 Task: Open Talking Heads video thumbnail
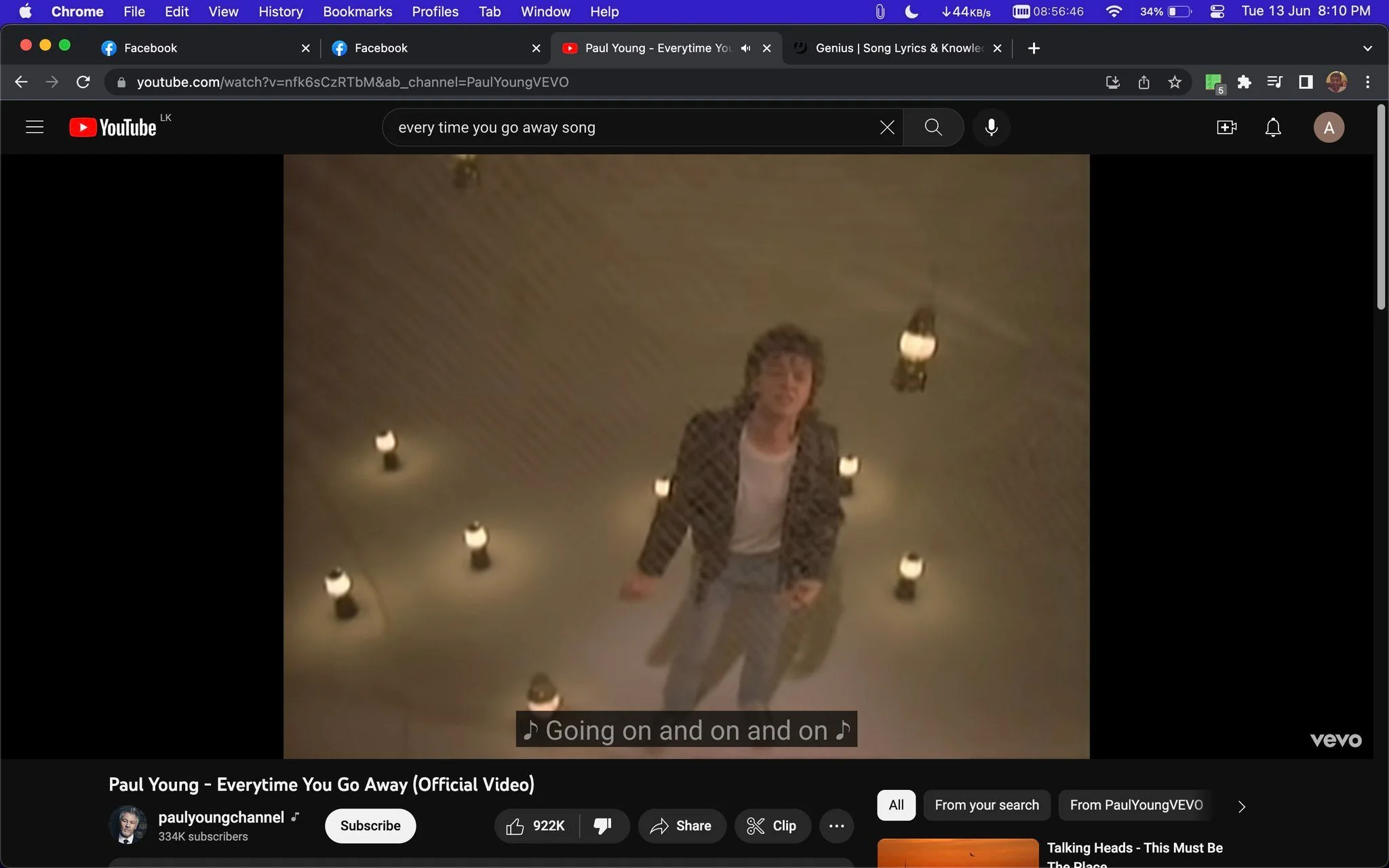pos(958,853)
